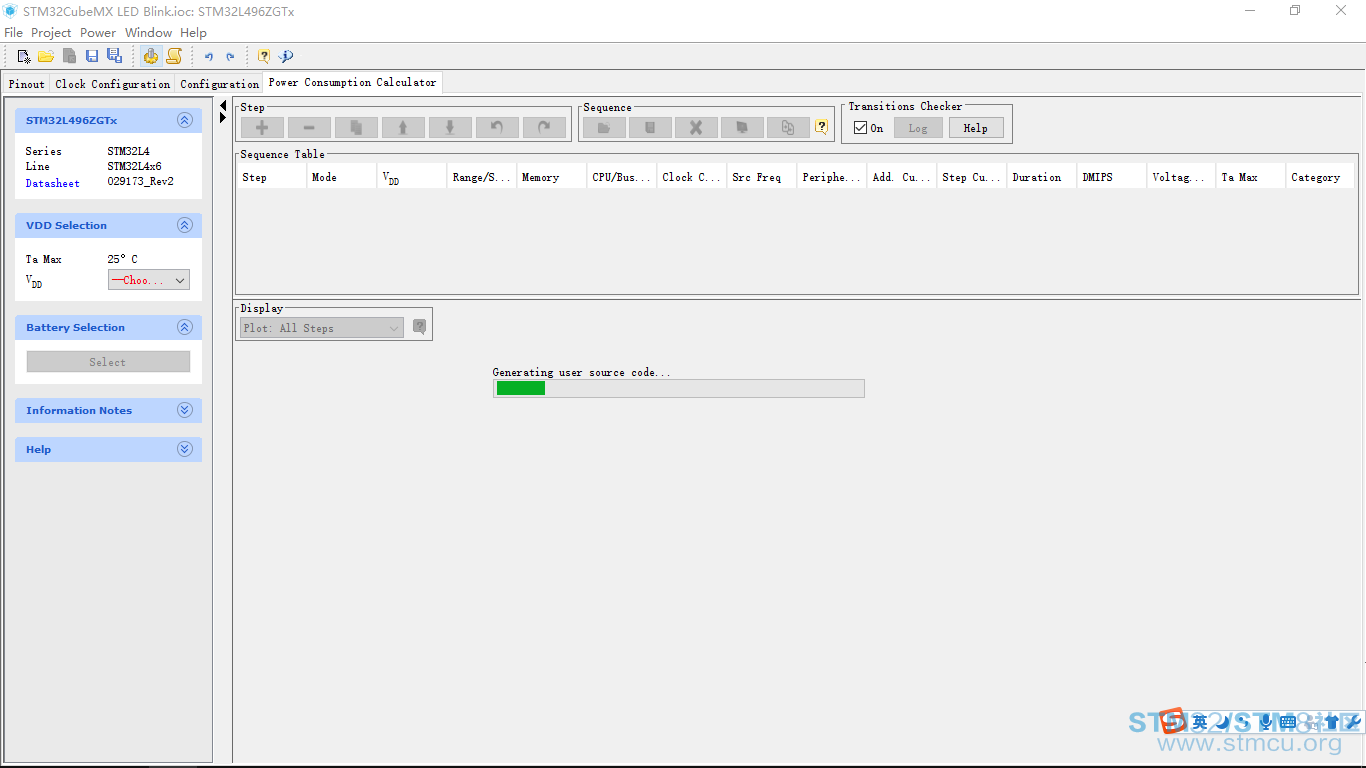Click the Src Freq column header

pyautogui.click(x=762, y=177)
